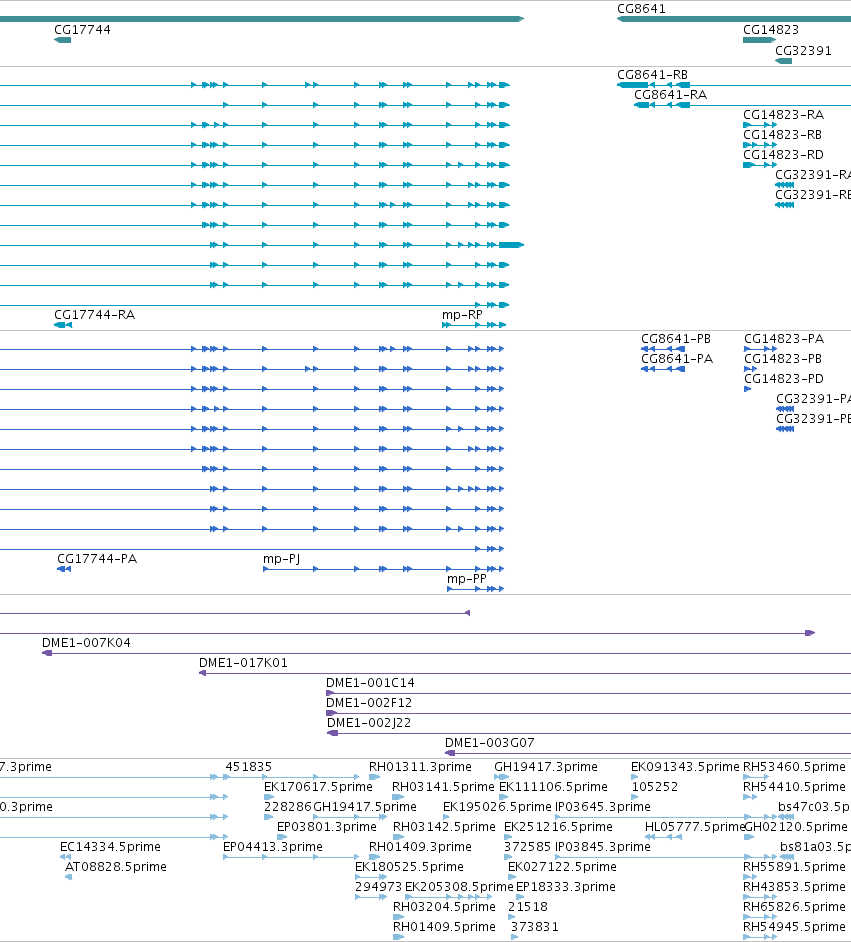Viewport: 851px width, 942px height.
Task: Click transcript CG14823-RB
Action: [x=782, y=135]
